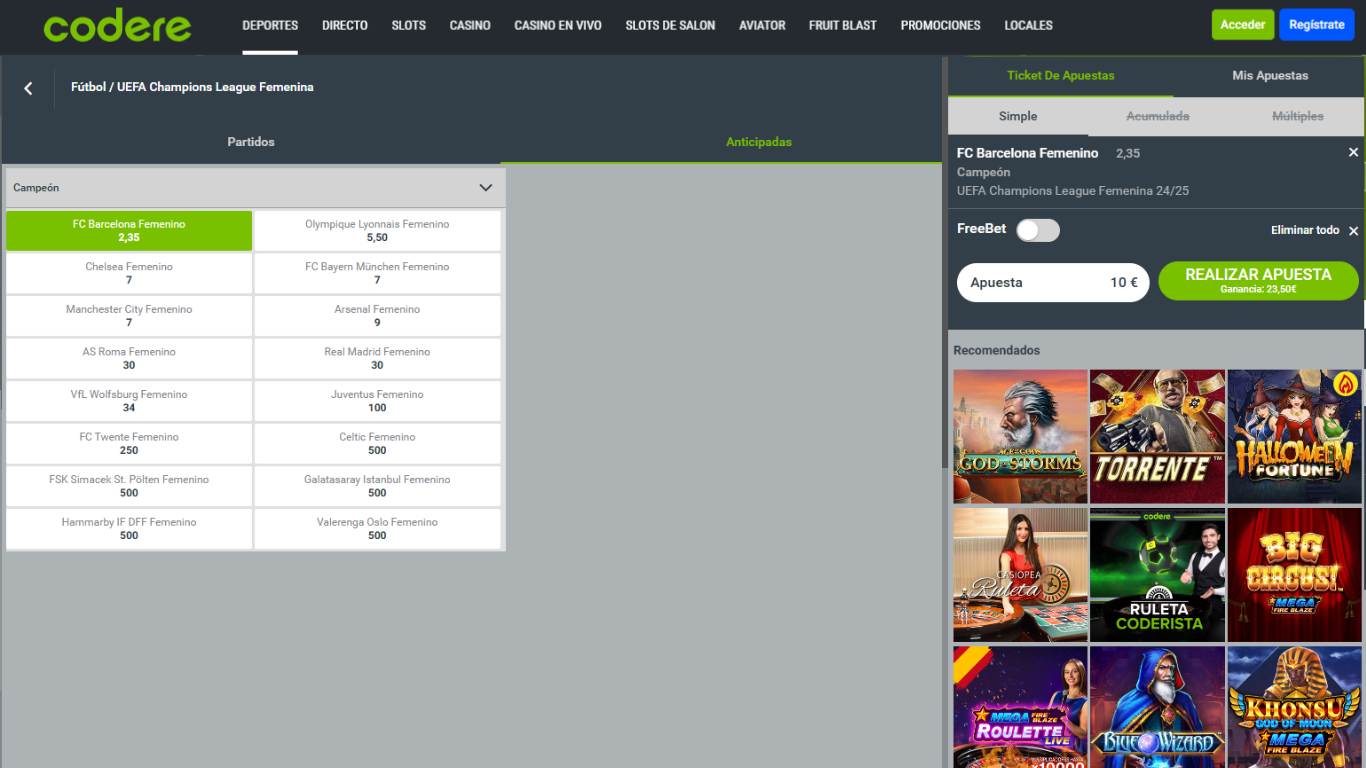Click the Apuesta amount field
1366x768 pixels.
(x=1053, y=282)
